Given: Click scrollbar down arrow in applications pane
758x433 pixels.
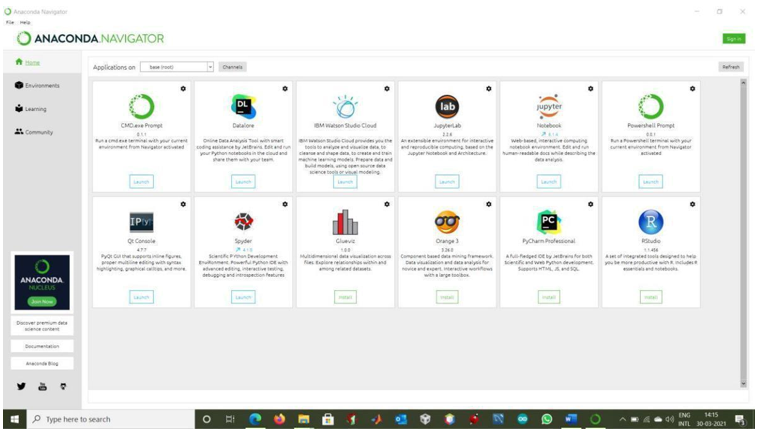Looking at the screenshot, I should (x=743, y=384).
